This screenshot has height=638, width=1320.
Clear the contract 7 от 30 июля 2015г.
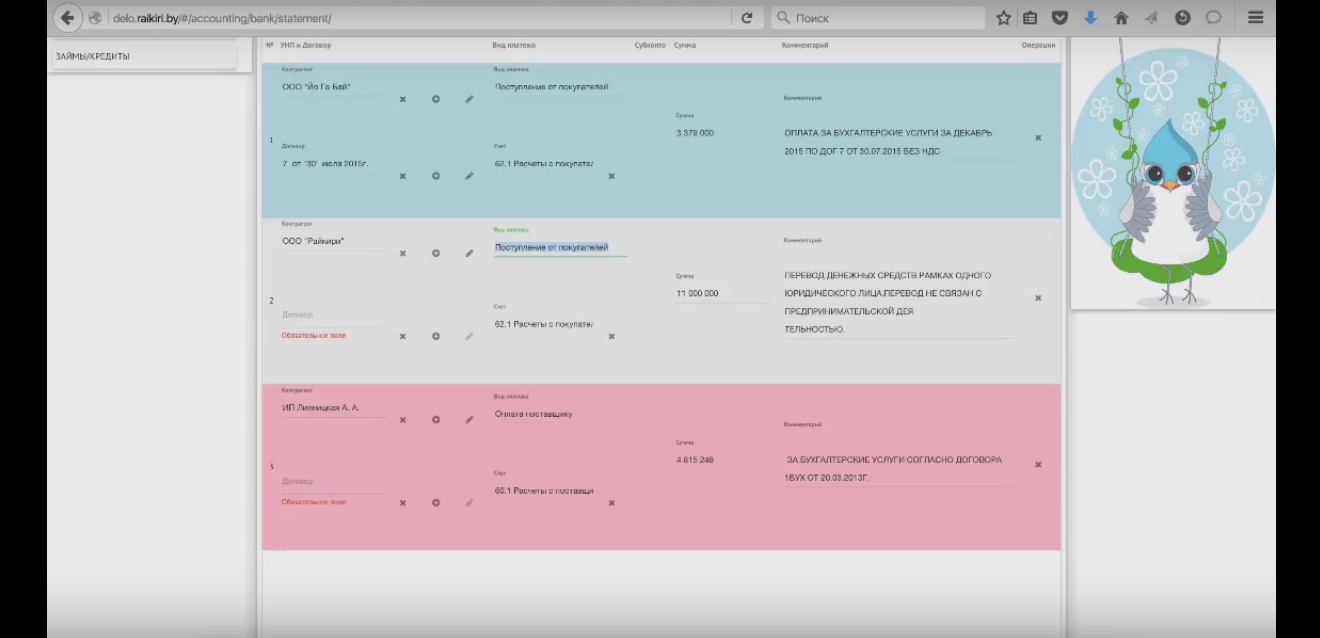tap(403, 176)
